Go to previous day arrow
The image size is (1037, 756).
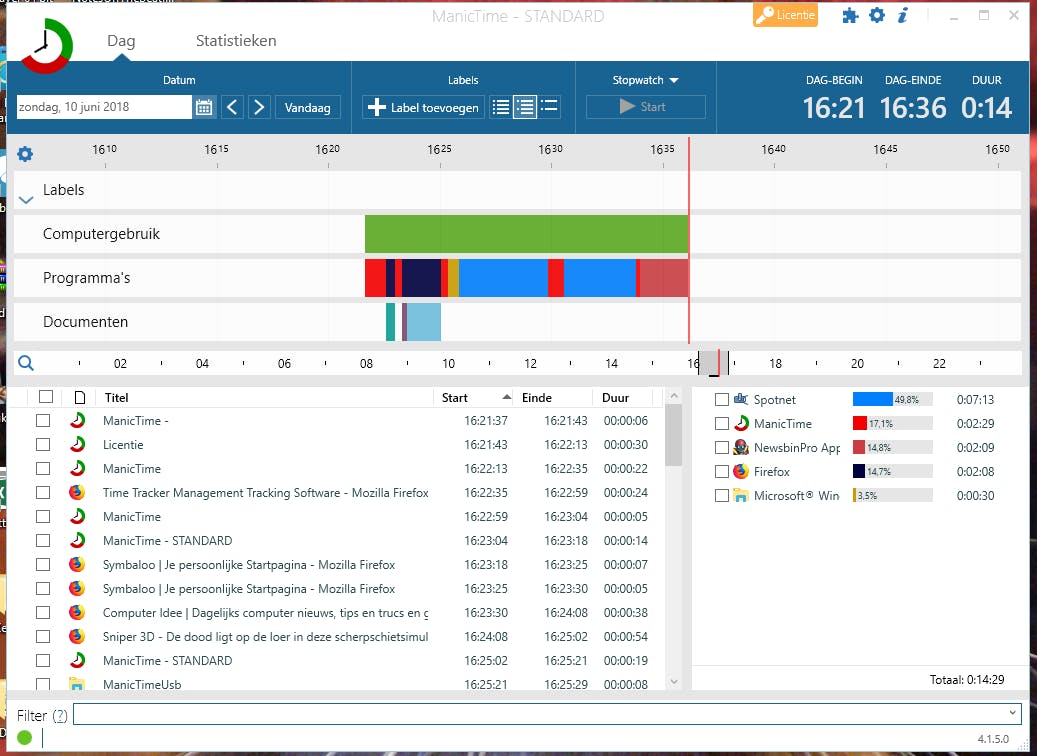pyautogui.click(x=232, y=107)
